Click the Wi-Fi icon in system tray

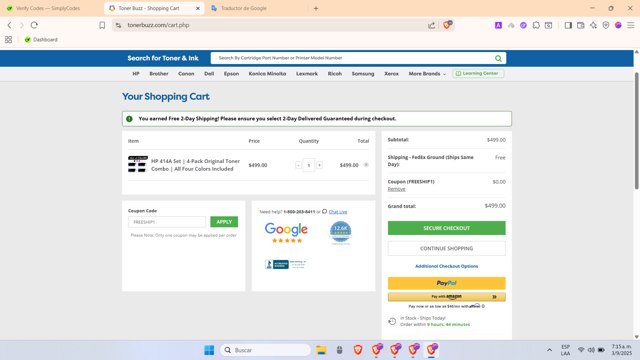tap(581, 350)
